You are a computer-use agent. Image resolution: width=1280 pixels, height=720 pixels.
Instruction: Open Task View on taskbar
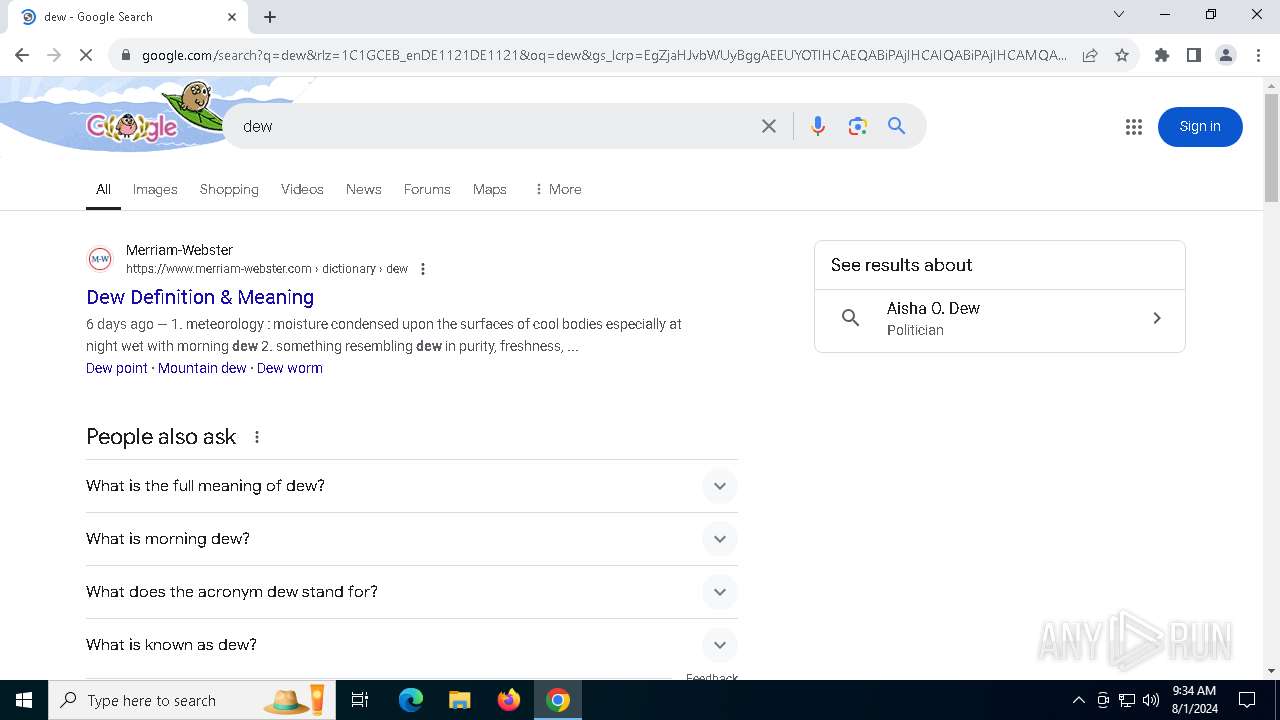click(x=360, y=700)
